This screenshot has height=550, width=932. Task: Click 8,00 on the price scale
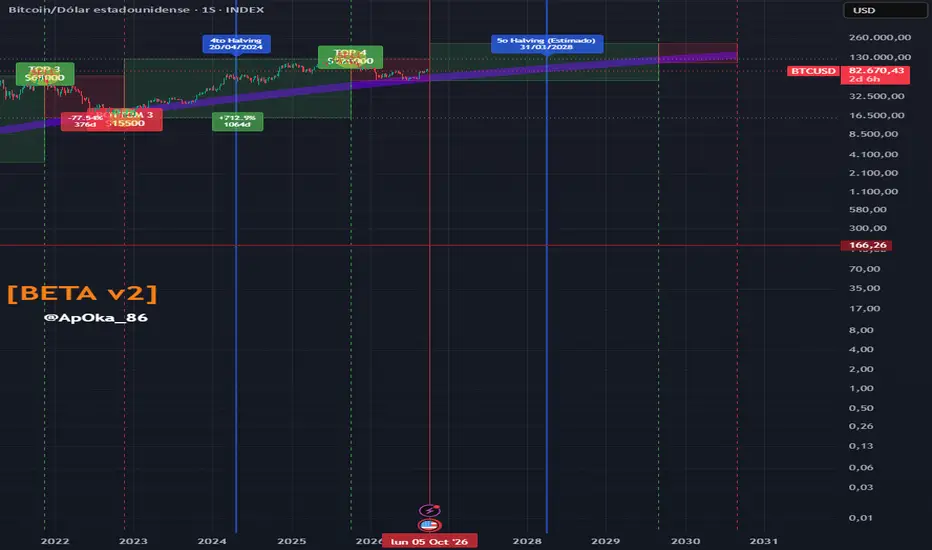(861, 330)
